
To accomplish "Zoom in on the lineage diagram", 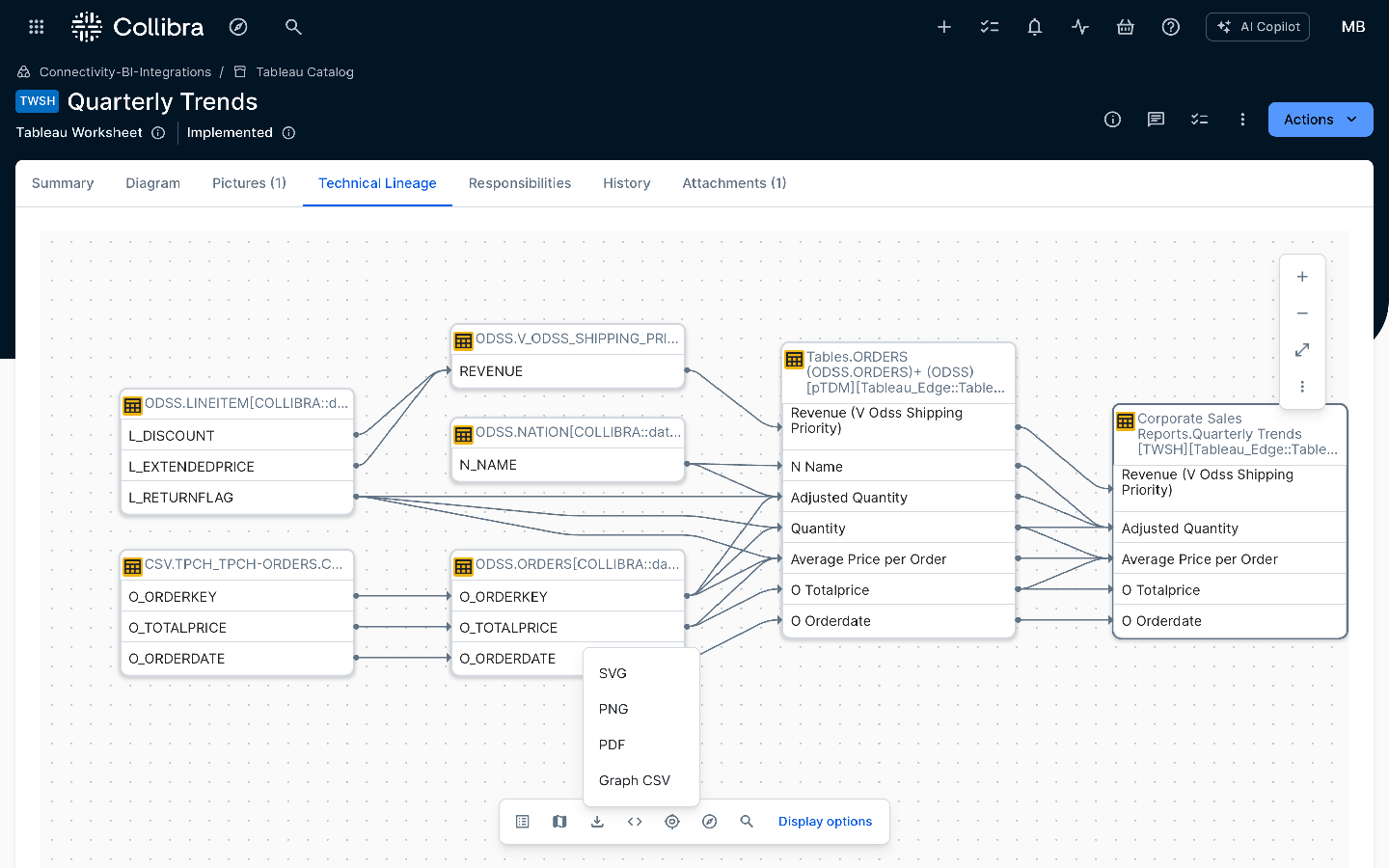I will [1302, 277].
